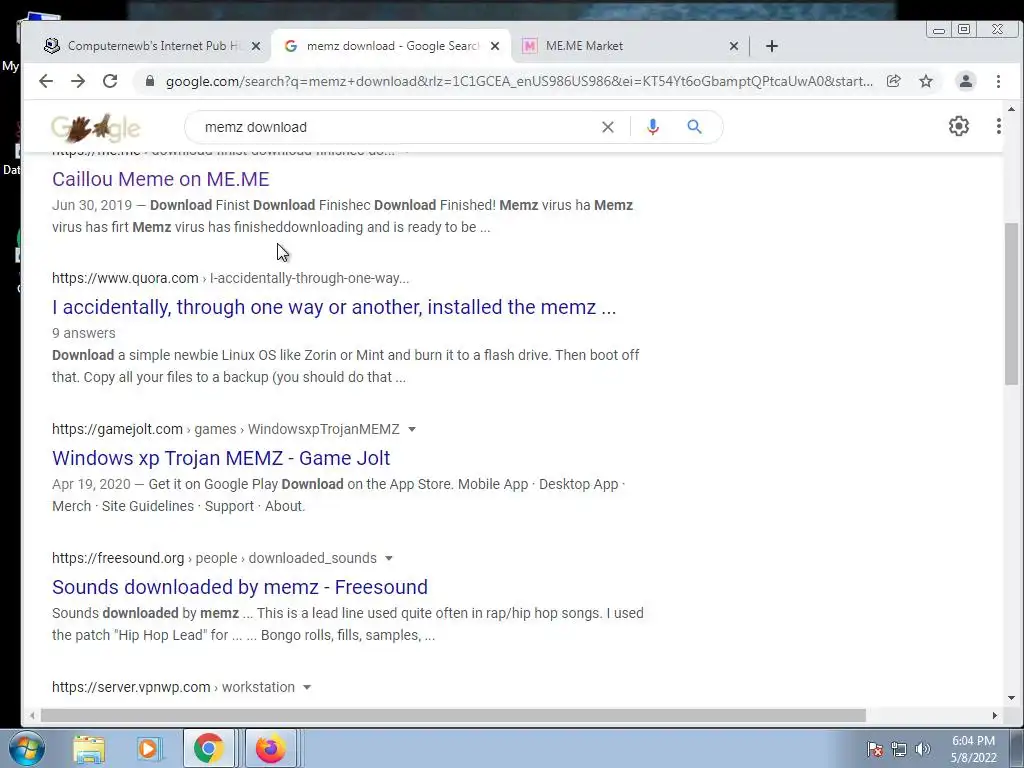The height and width of the screenshot is (768, 1024).
Task: Submit search with the magnifying glass icon
Action: [694, 127]
